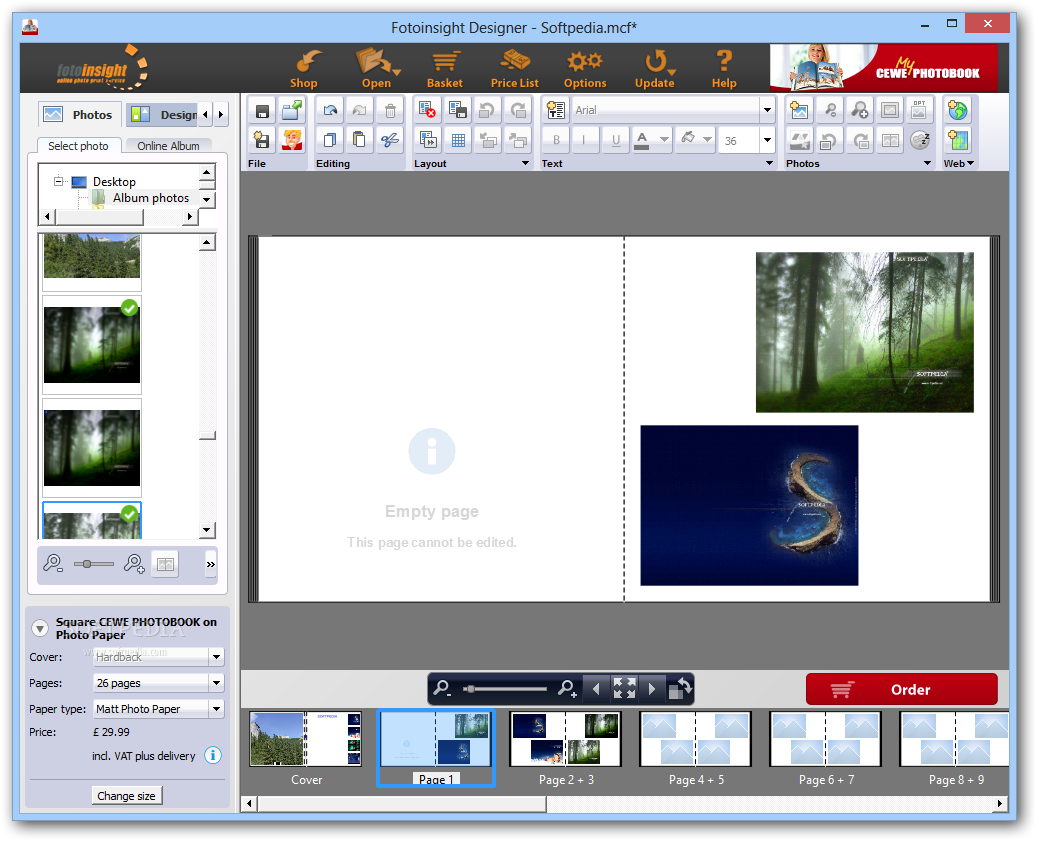Click the Delete layout icon with red X
1037x841 pixels.
427,110
